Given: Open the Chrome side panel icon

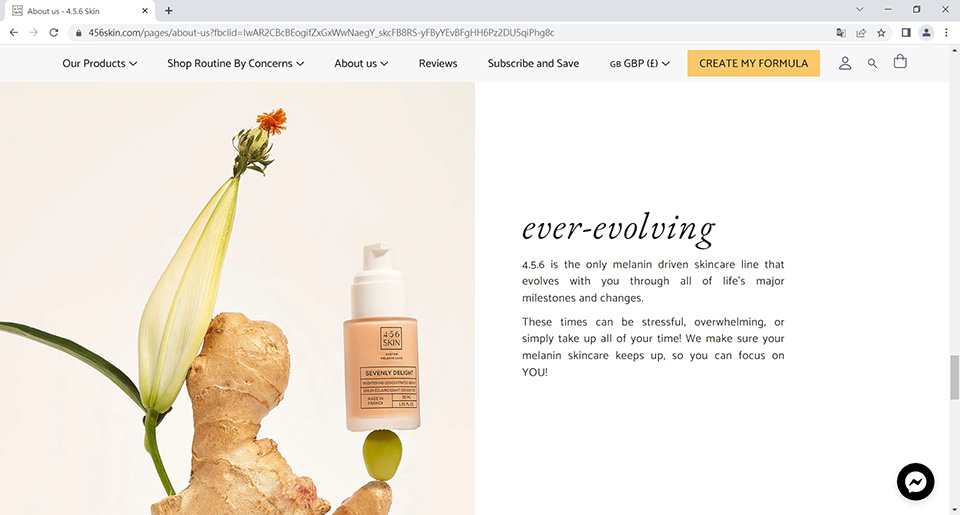Looking at the screenshot, I should click(x=906, y=33).
